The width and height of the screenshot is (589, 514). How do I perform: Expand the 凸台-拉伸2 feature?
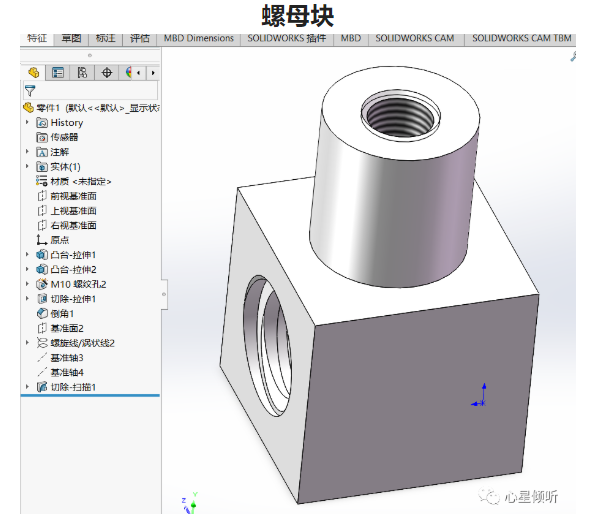click(x=27, y=269)
